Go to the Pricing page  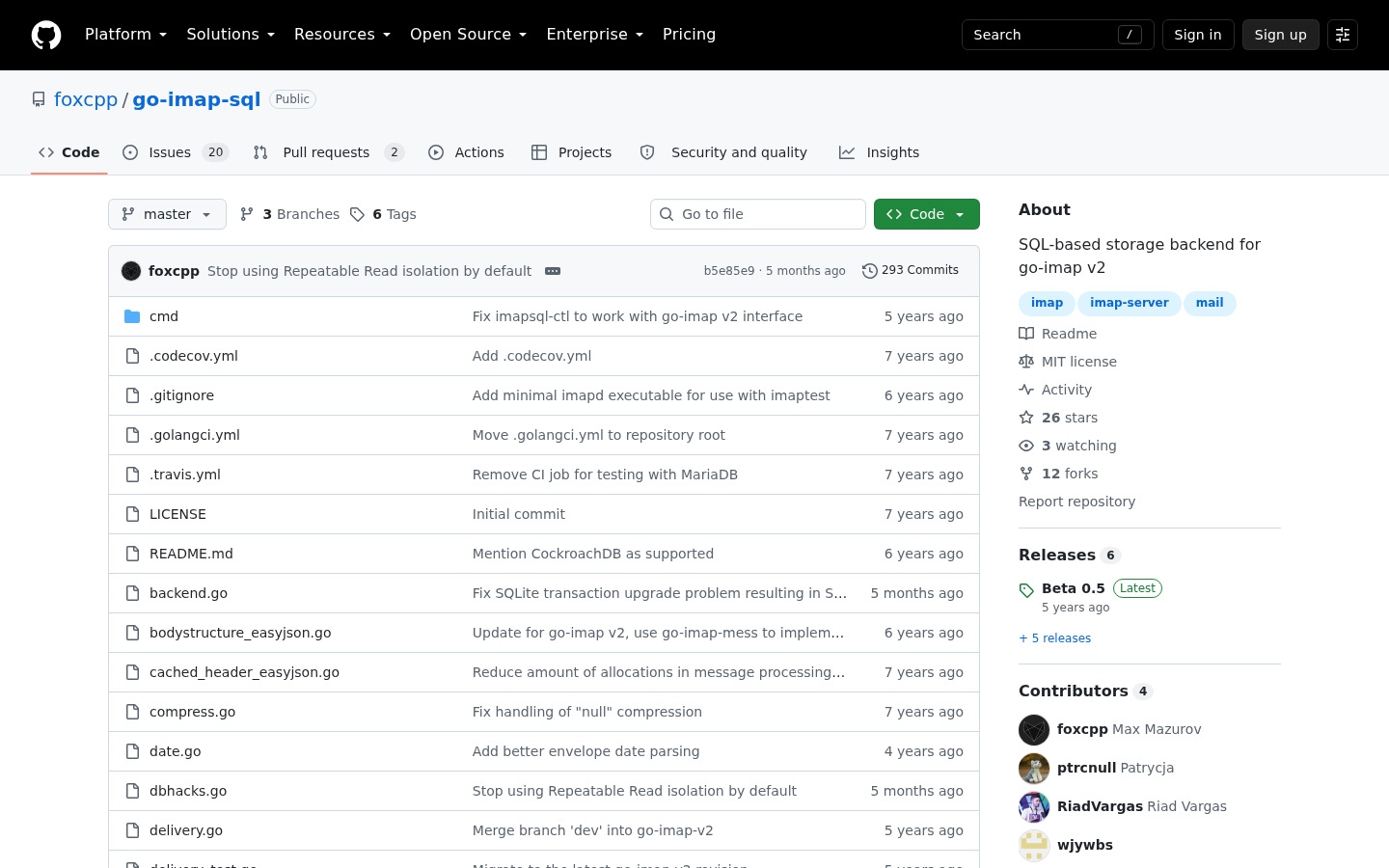(x=689, y=35)
